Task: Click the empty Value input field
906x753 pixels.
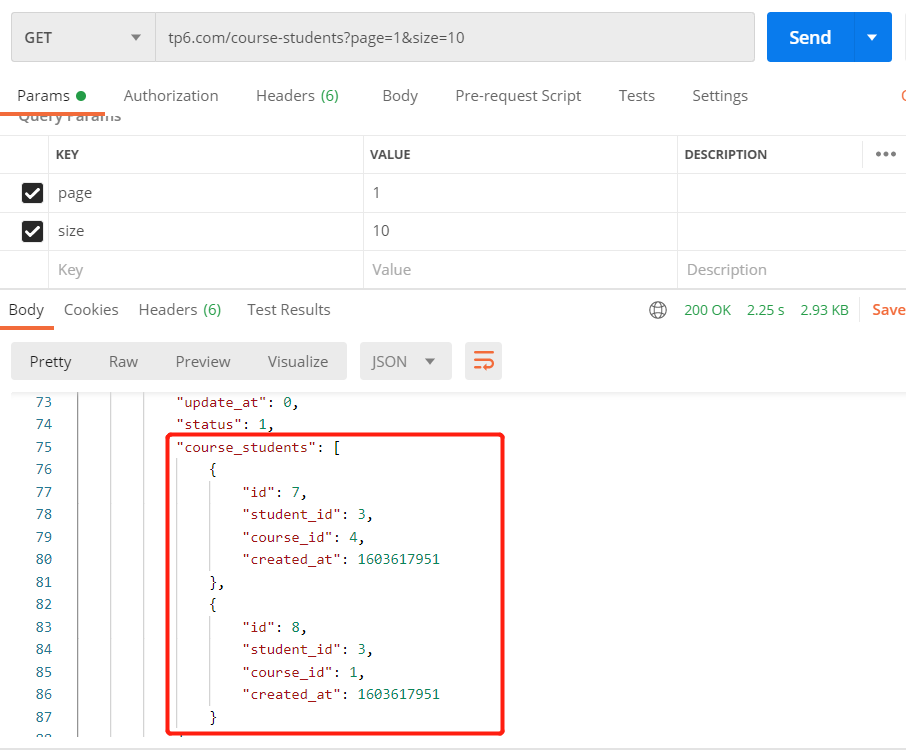Action: pyautogui.click(x=520, y=270)
